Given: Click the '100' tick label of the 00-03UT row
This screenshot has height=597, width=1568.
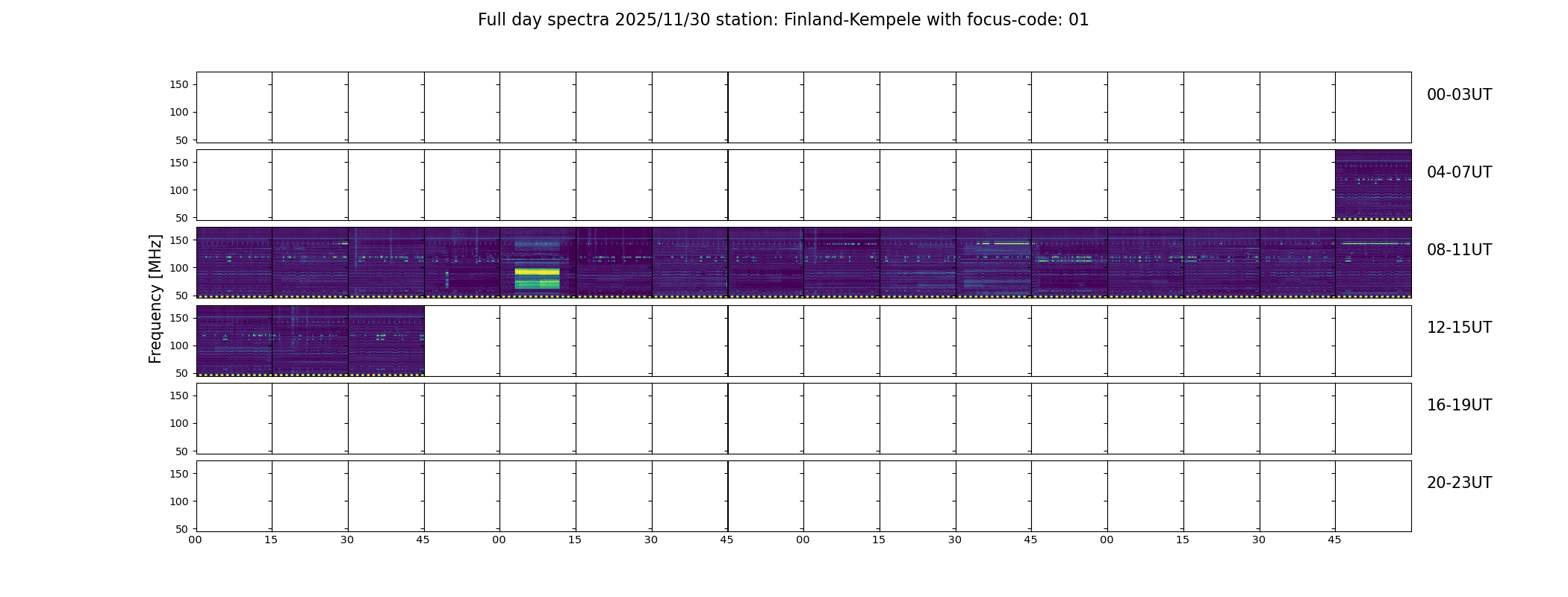Looking at the screenshot, I should pos(179,113).
